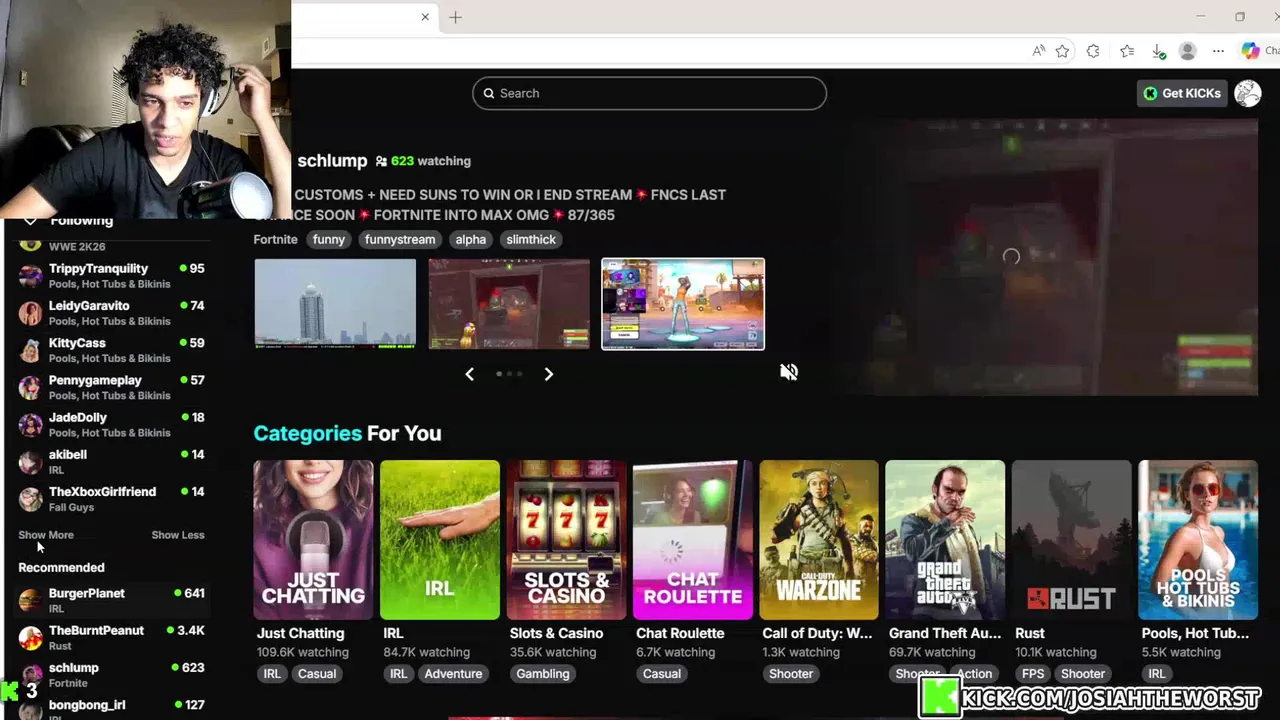Open the Slots & Casino card image
The image size is (1280, 720).
566,540
